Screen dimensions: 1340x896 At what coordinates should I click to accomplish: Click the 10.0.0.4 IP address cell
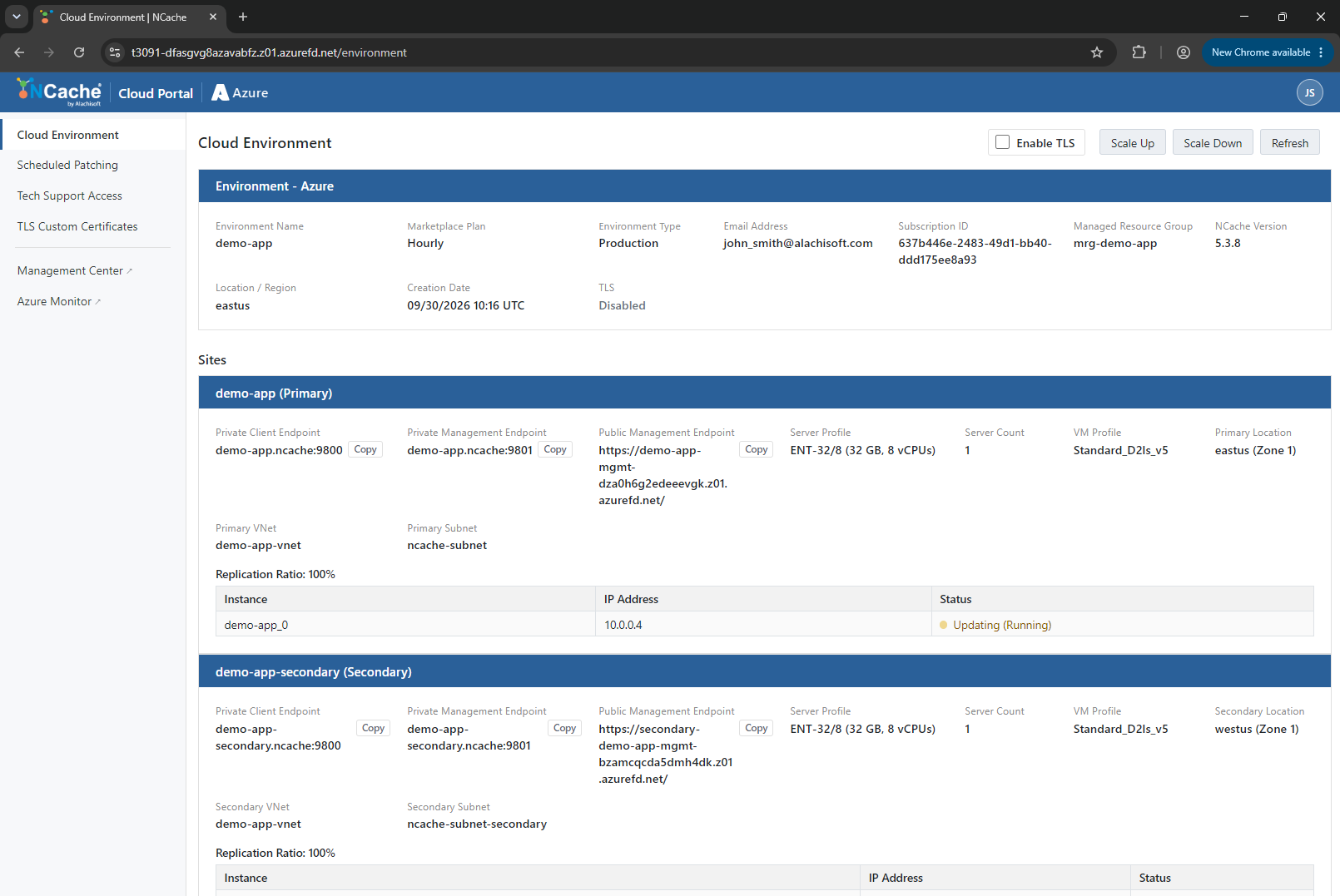tap(763, 625)
